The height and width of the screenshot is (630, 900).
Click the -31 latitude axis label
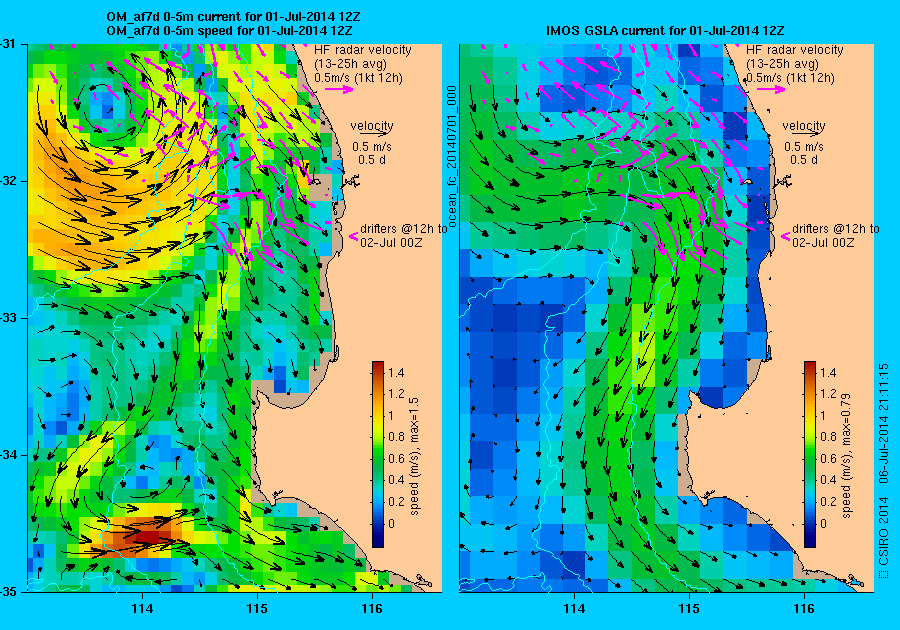8,44
